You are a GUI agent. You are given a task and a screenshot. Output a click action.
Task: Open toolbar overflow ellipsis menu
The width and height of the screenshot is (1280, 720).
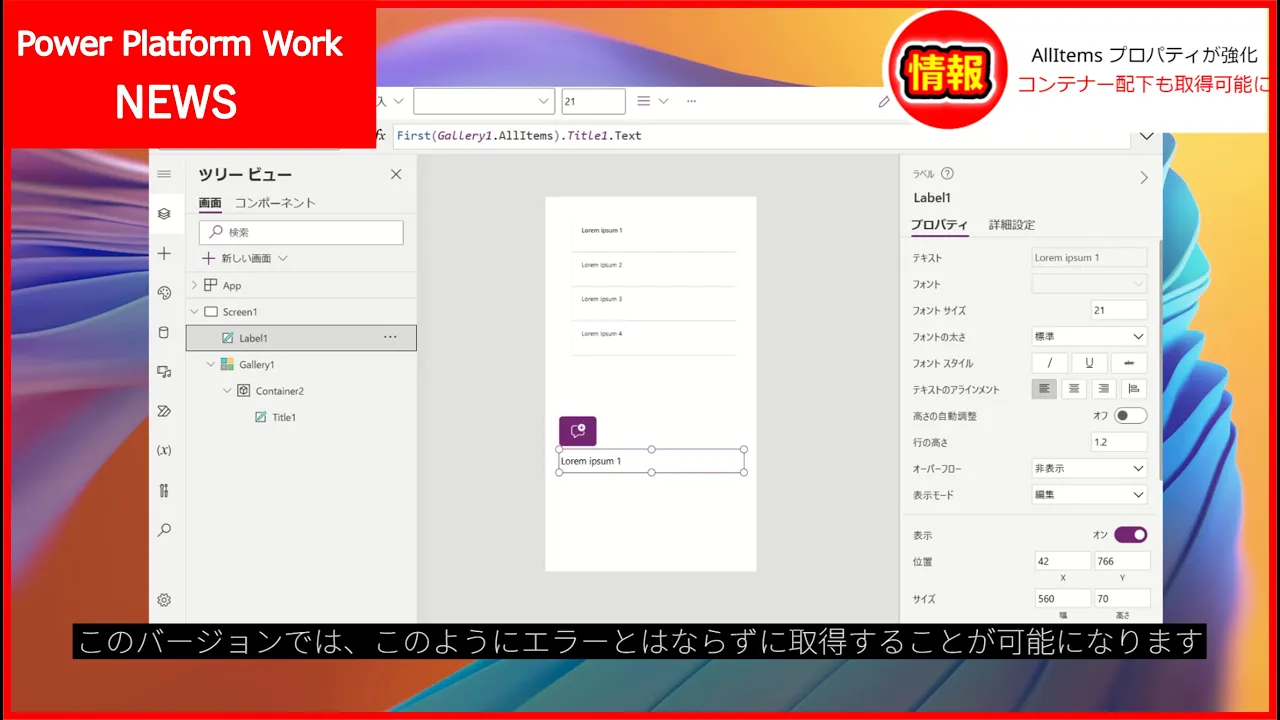(x=691, y=101)
